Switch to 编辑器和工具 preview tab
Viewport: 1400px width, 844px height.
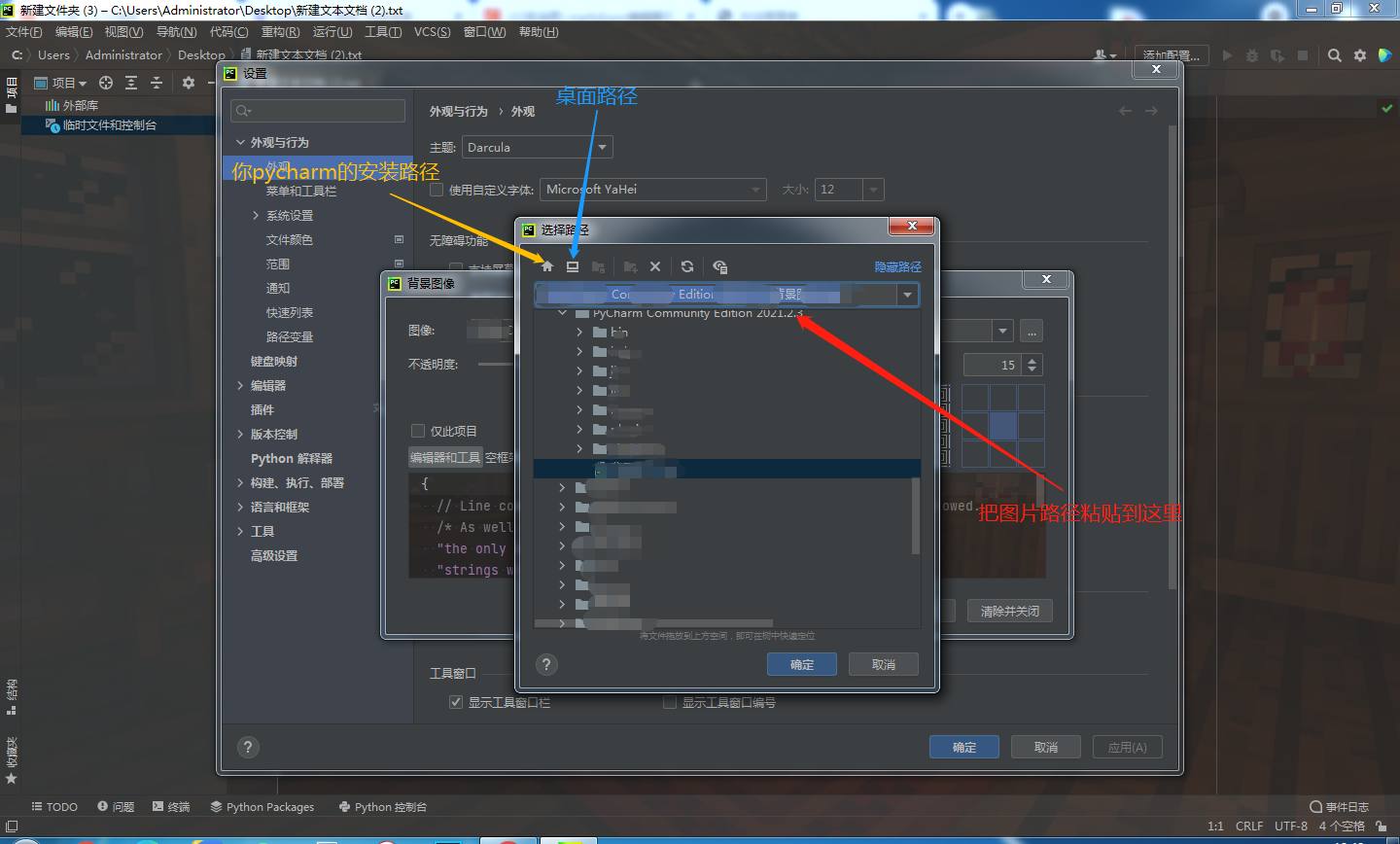(x=445, y=457)
